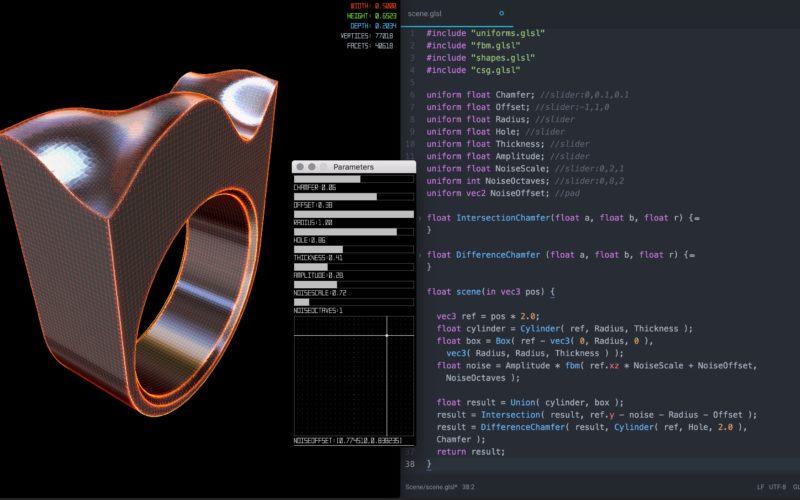Screen dimensions: 800x500
Task: Click the Scene/scene.glsl path in status bar
Action: 431,487
